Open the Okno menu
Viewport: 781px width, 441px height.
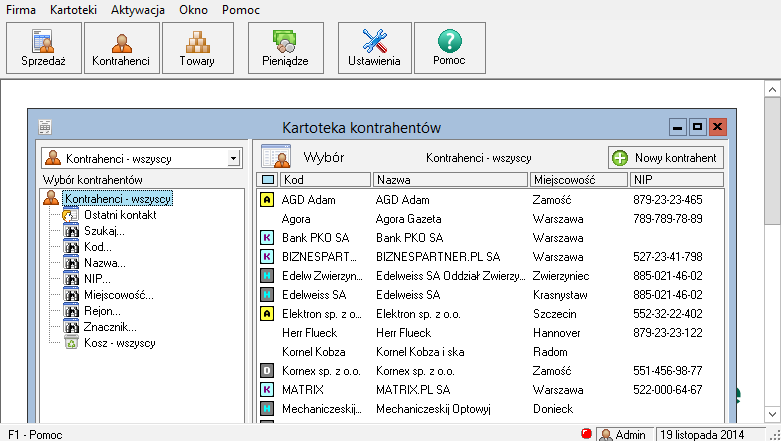coord(193,9)
